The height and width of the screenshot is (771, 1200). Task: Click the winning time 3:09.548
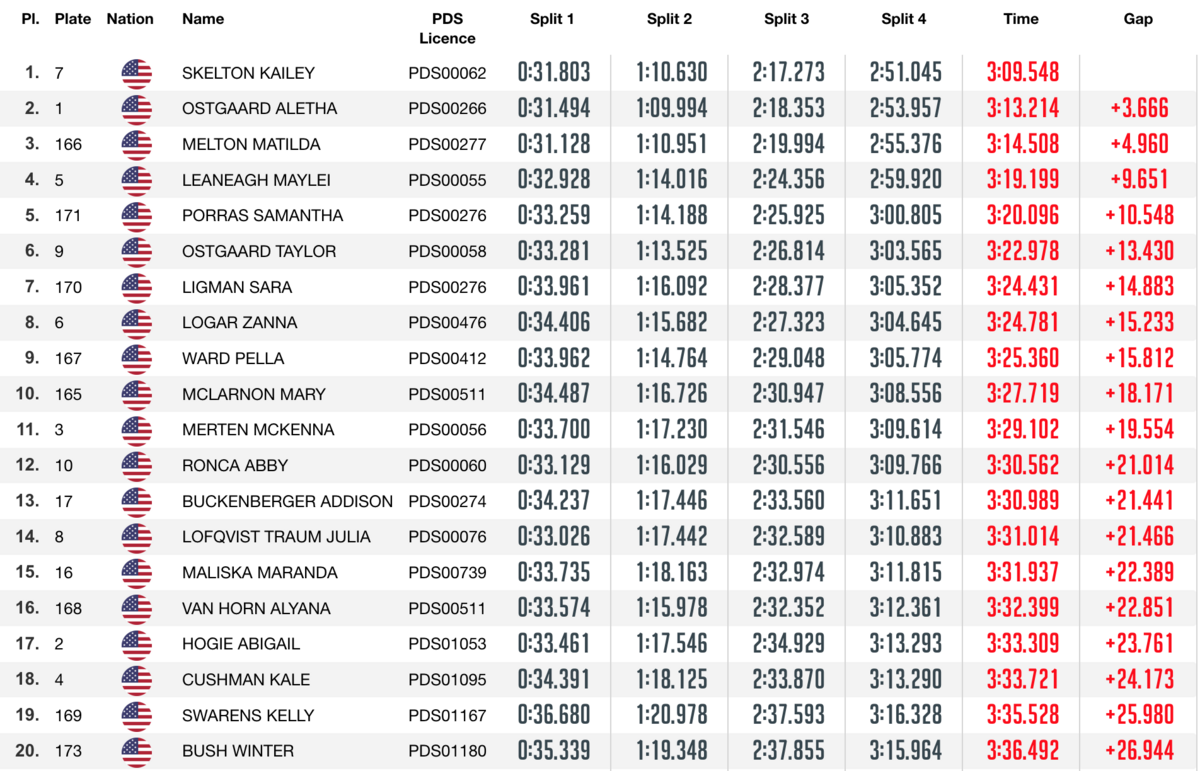[x=1022, y=73]
